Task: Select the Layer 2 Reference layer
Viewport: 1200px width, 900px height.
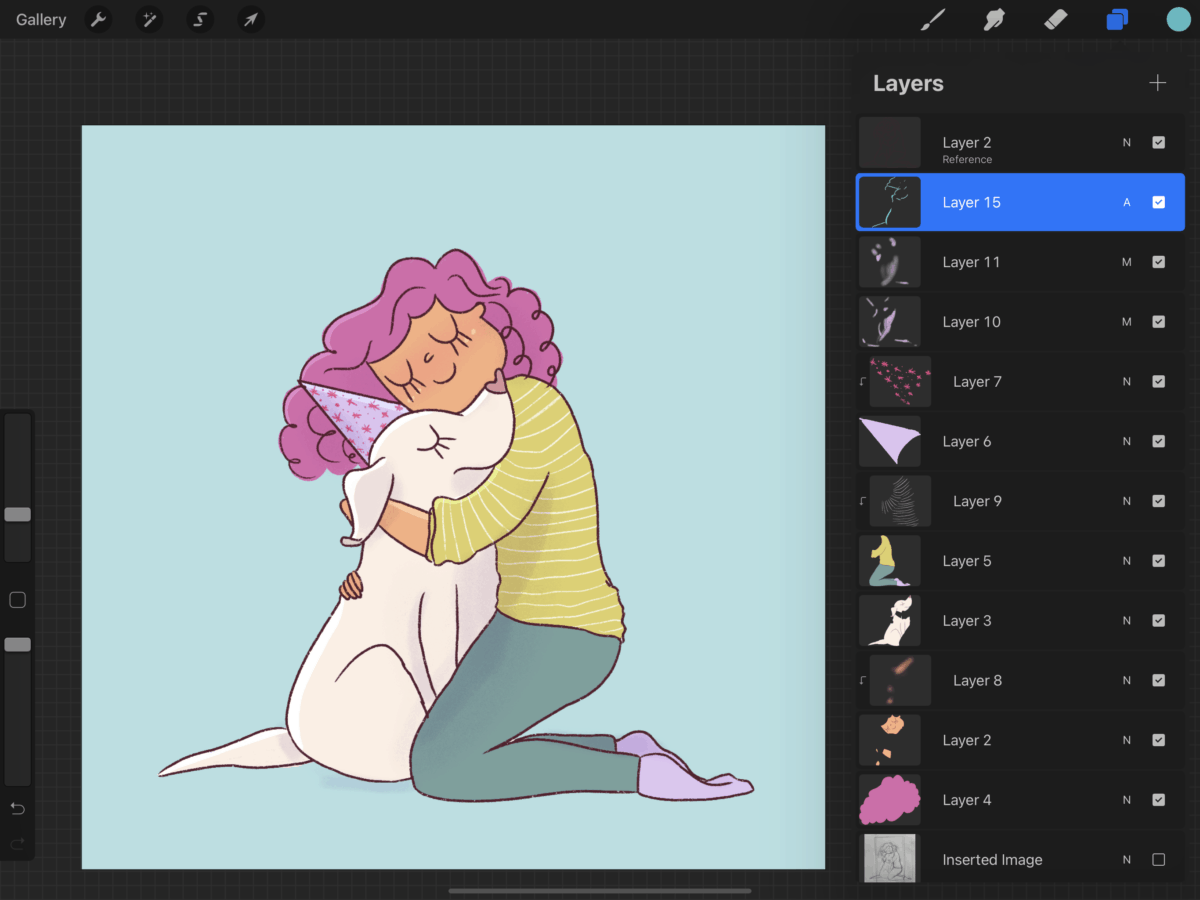Action: pyautogui.click(x=1000, y=142)
